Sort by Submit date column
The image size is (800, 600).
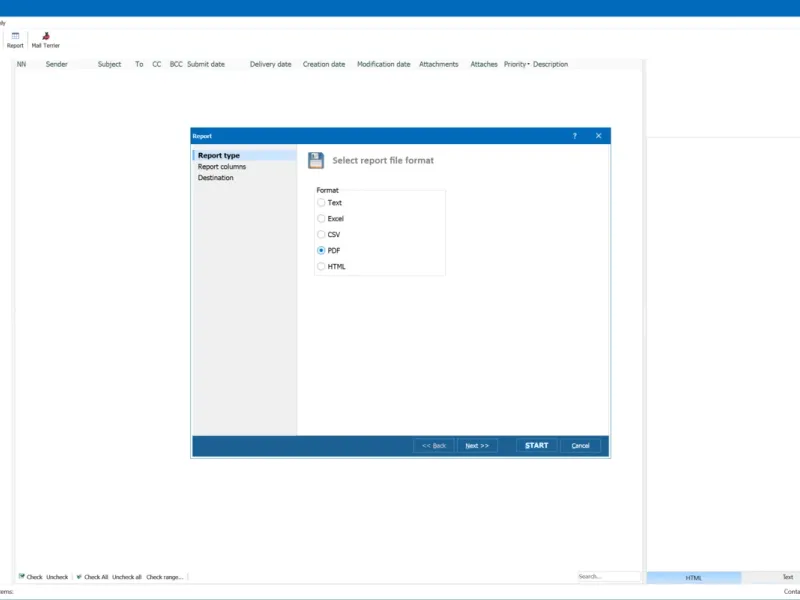click(206, 64)
